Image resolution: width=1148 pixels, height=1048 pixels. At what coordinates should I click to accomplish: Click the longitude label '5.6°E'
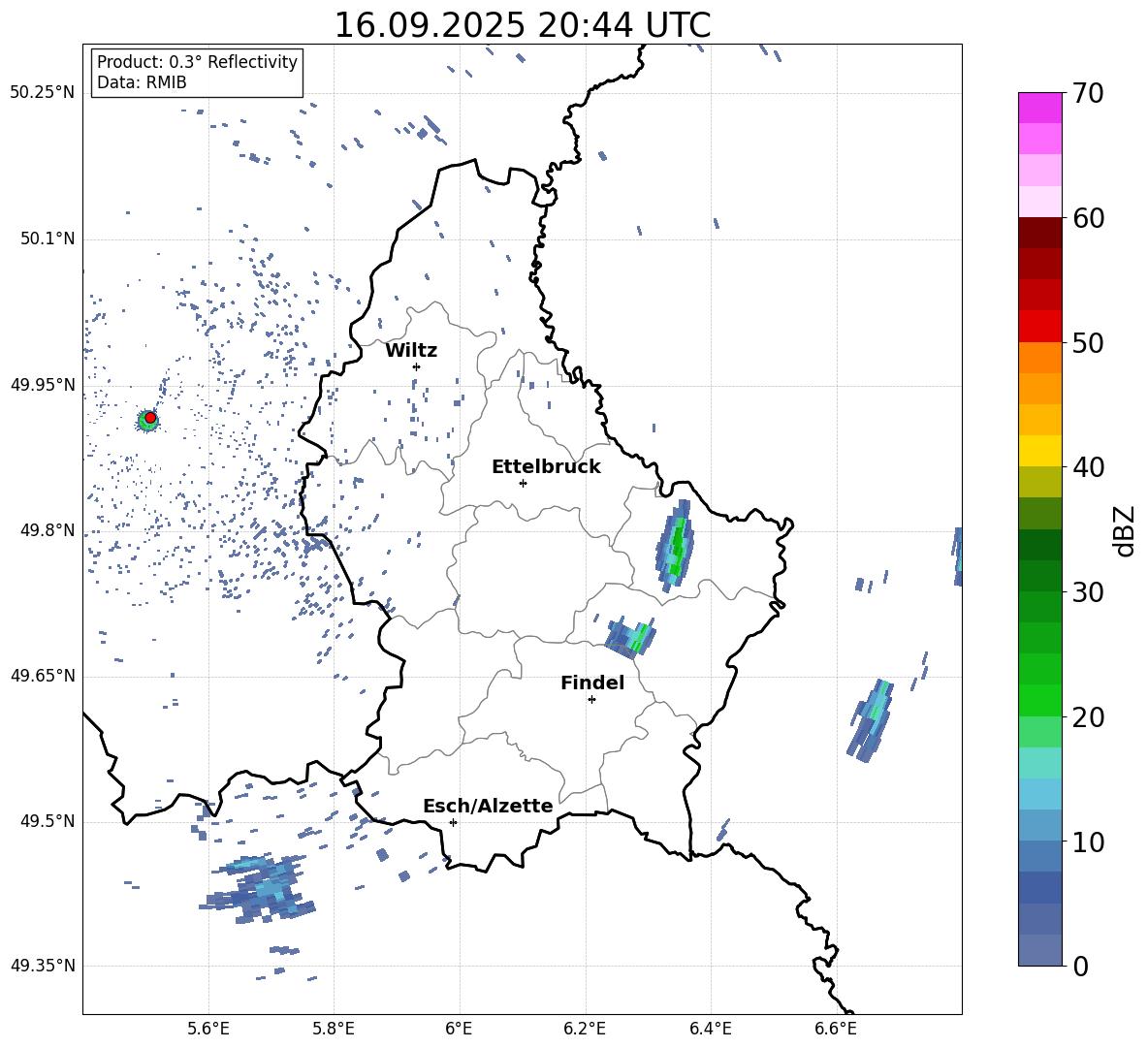(x=208, y=1030)
